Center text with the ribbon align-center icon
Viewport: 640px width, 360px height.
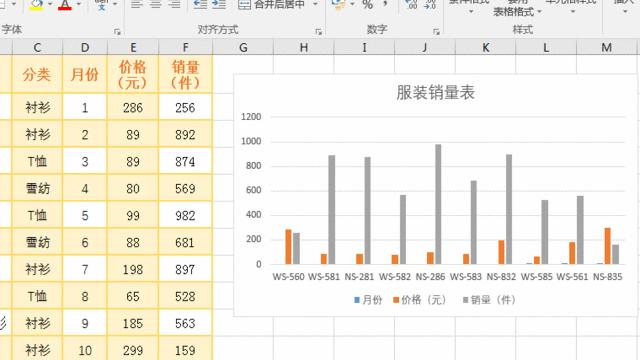coord(156,4)
